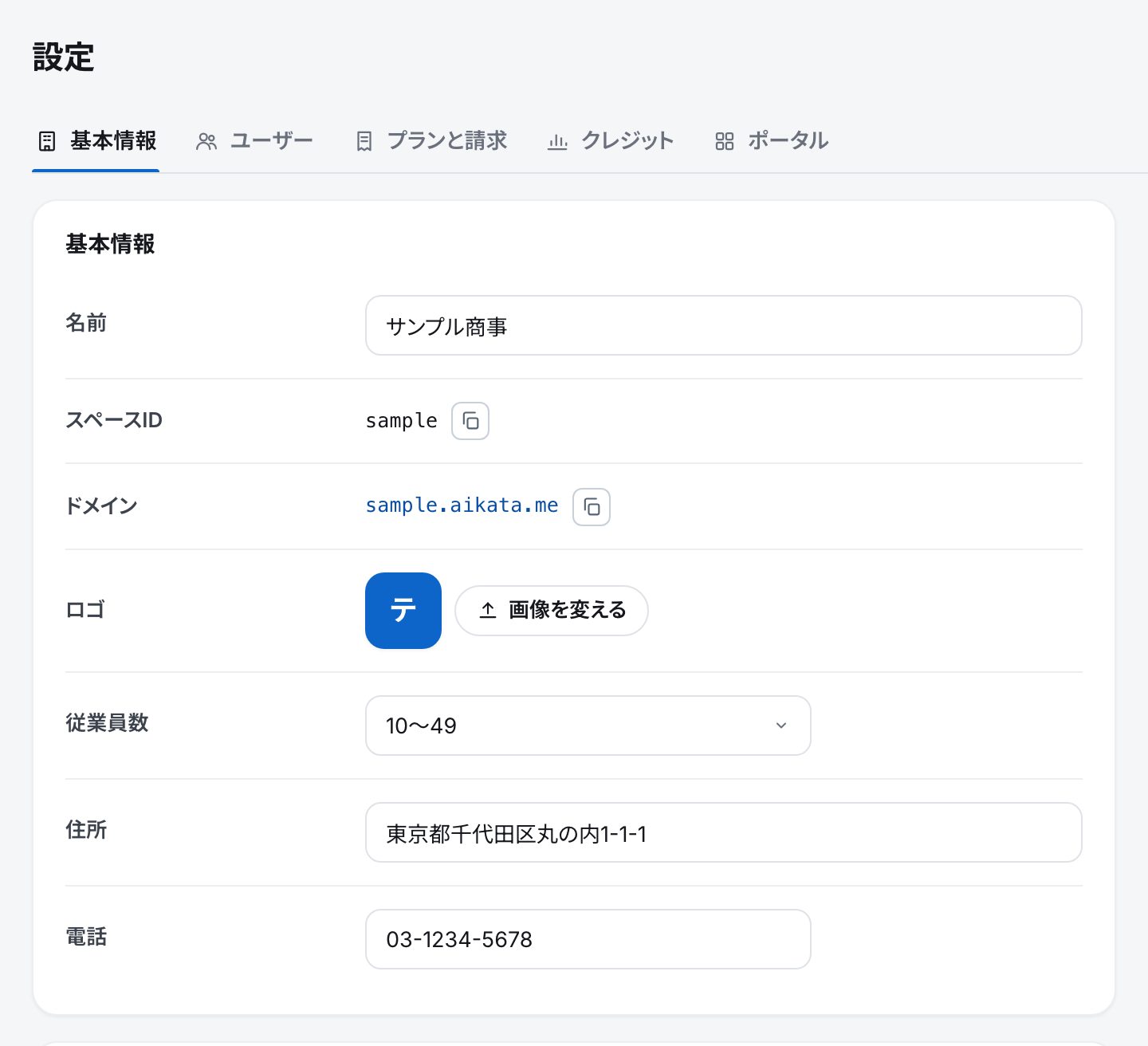This screenshot has height=1046, width=1148.
Task: Click the 電話 label
Action: coord(86,937)
